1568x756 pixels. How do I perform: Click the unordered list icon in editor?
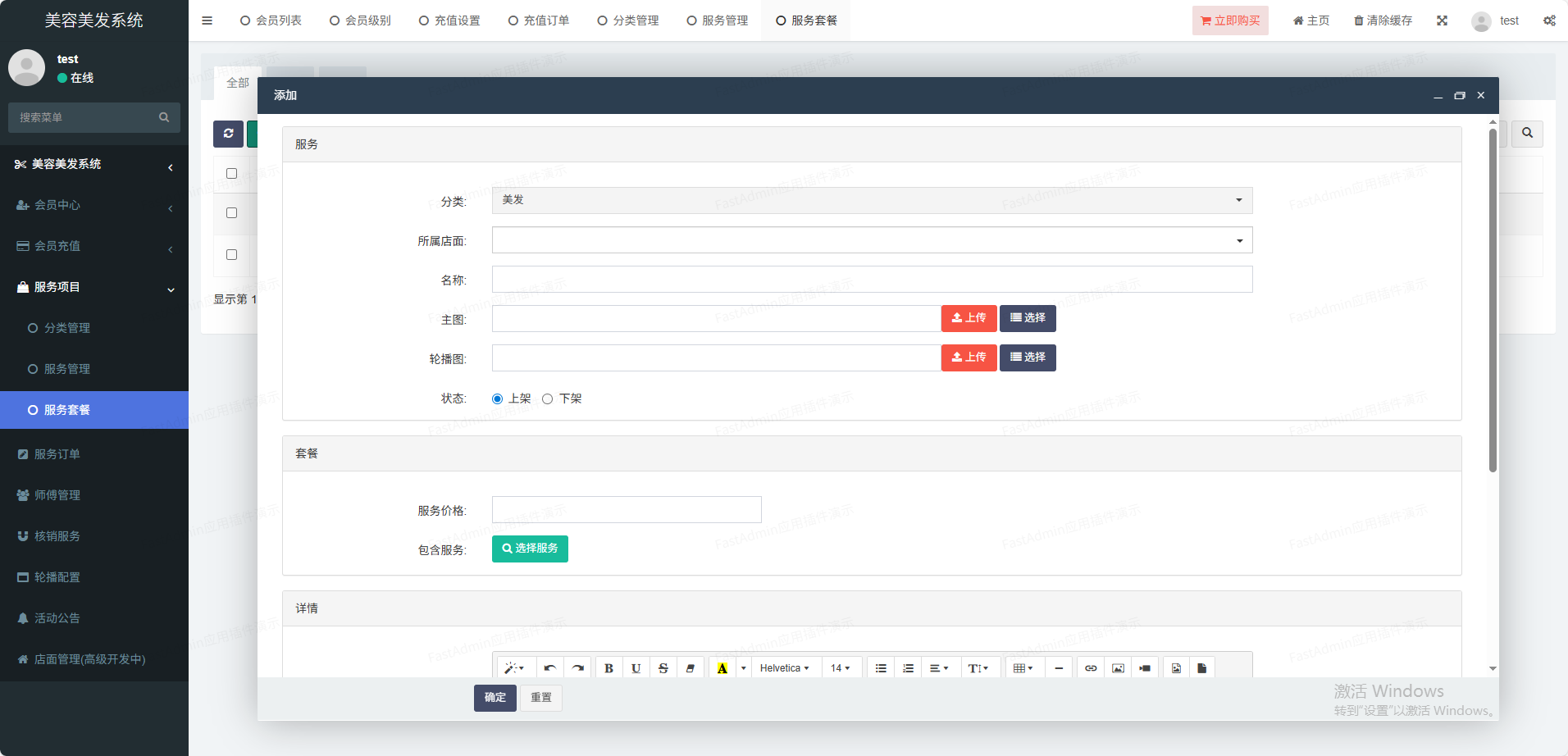pyautogui.click(x=881, y=668)
